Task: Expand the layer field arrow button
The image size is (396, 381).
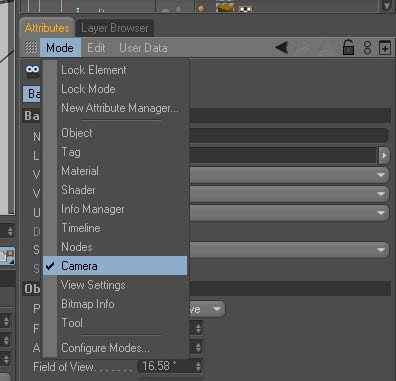Action: tap(384, 155)
